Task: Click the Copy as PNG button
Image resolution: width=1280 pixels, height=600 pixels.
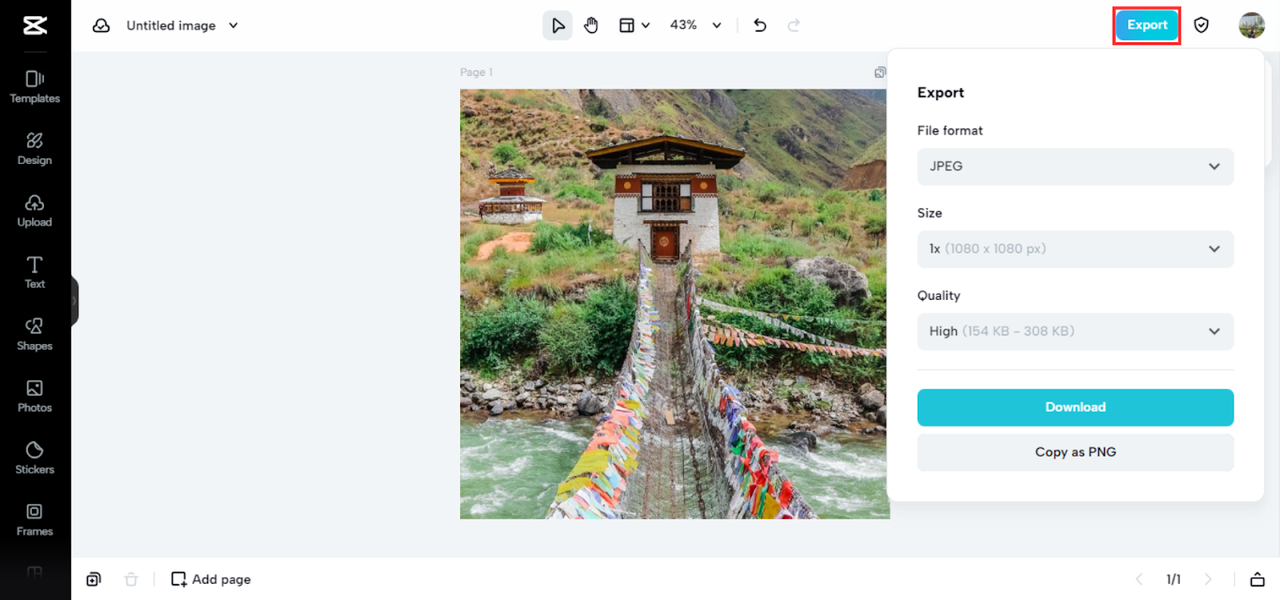Action: (1075, 452)
